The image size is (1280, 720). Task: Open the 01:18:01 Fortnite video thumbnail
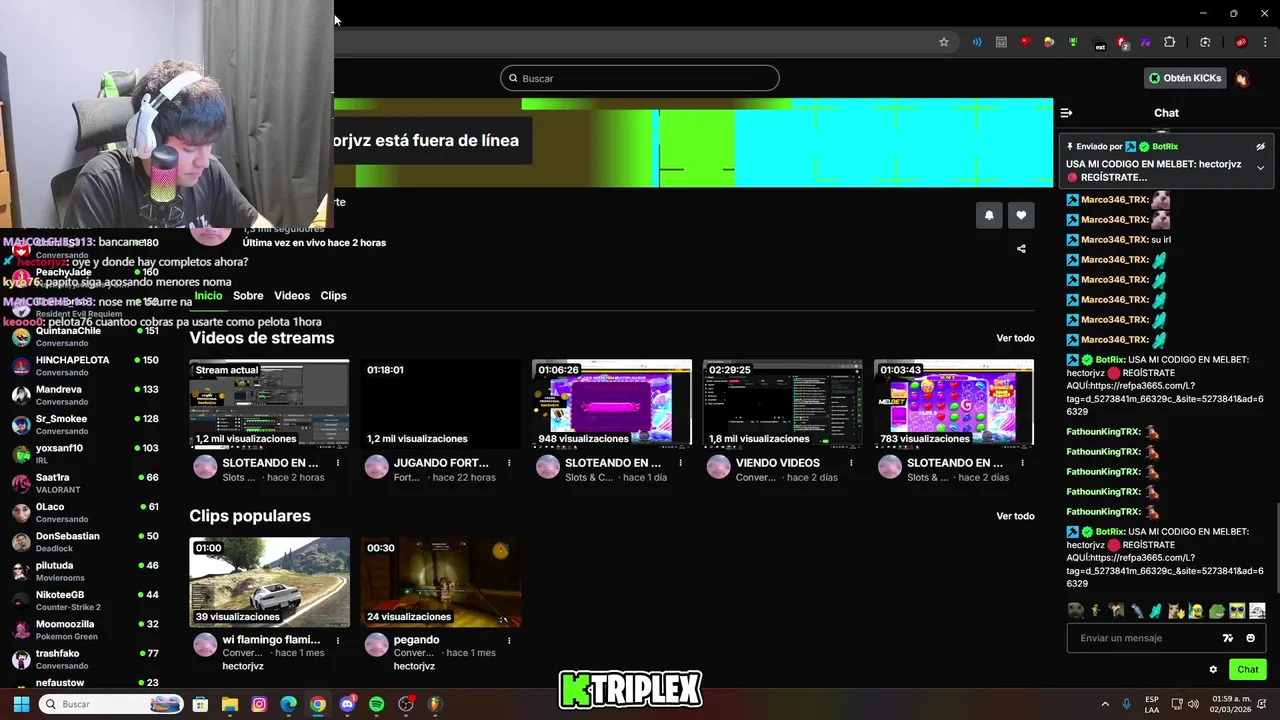[x=441, y=404]
